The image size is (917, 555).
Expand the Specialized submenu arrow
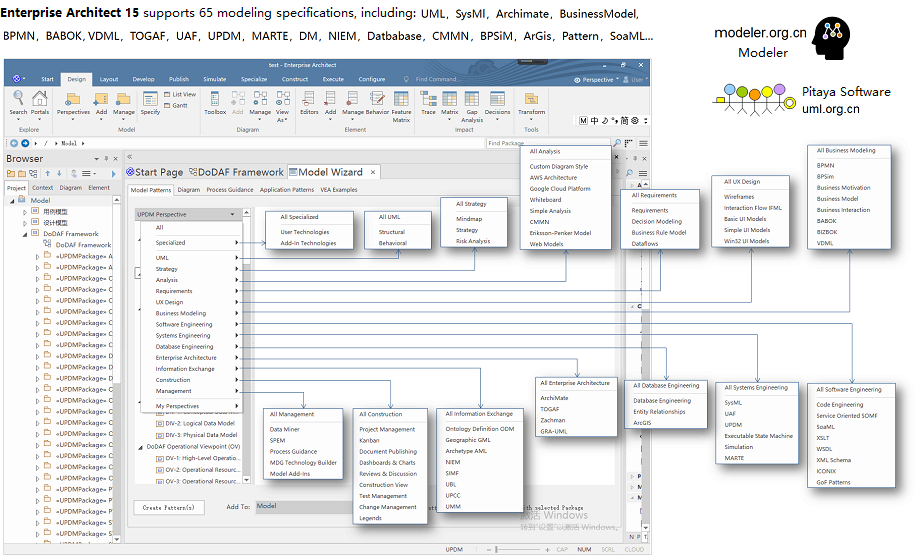(237, 243)
